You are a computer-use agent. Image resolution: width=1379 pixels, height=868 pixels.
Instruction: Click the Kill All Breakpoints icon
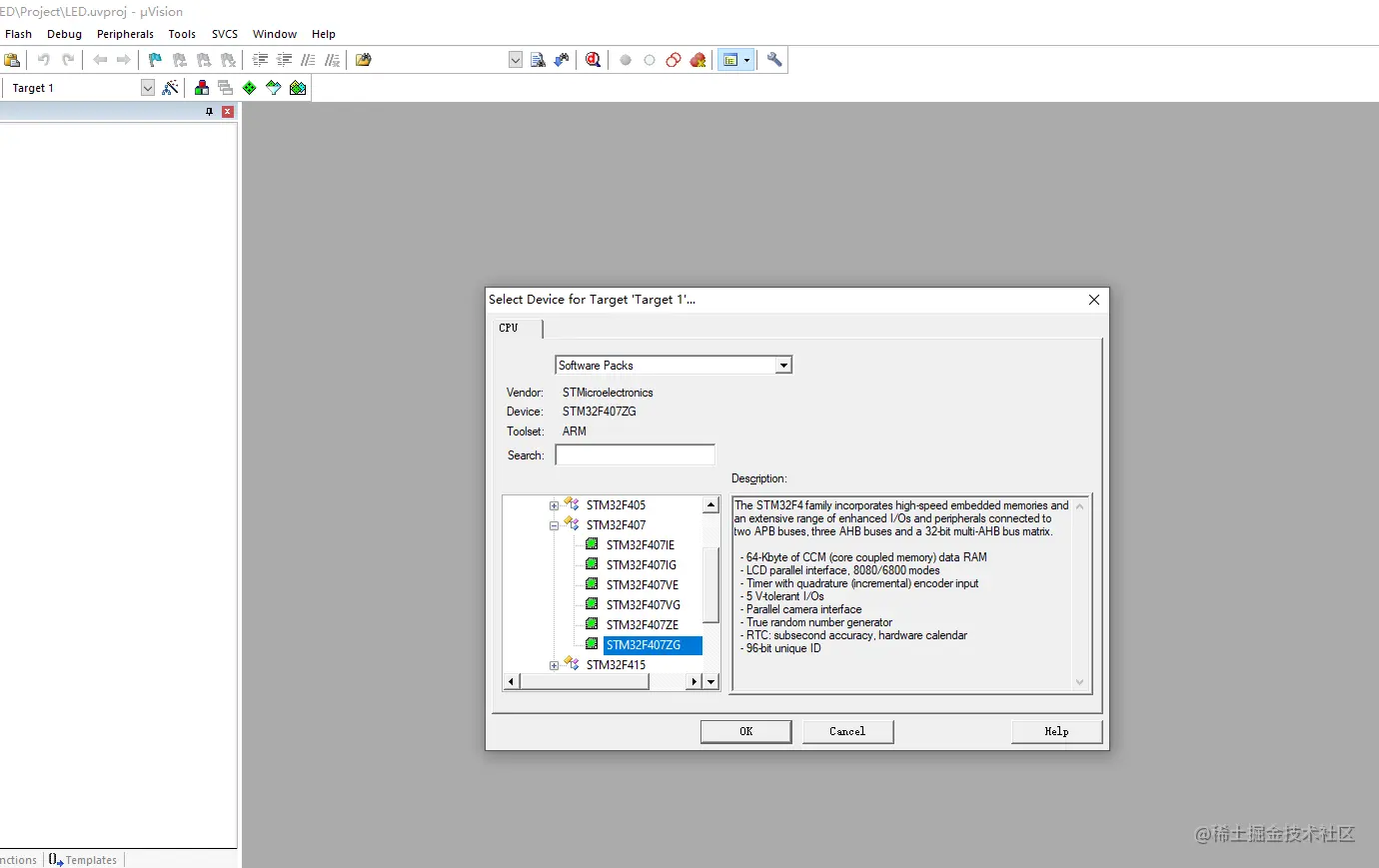[x=697, y=60]
